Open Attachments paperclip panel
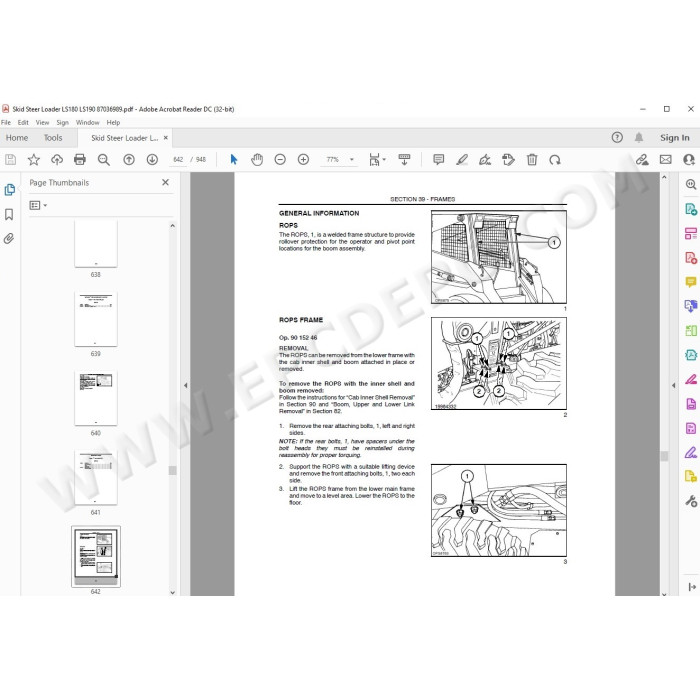The width and height of the screenshot is (700, 700). 9,238
